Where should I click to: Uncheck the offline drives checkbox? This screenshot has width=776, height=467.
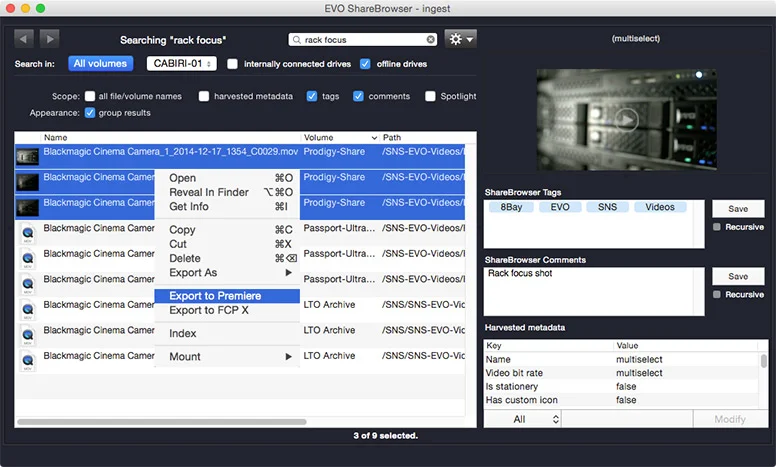(x=365, y=64)
